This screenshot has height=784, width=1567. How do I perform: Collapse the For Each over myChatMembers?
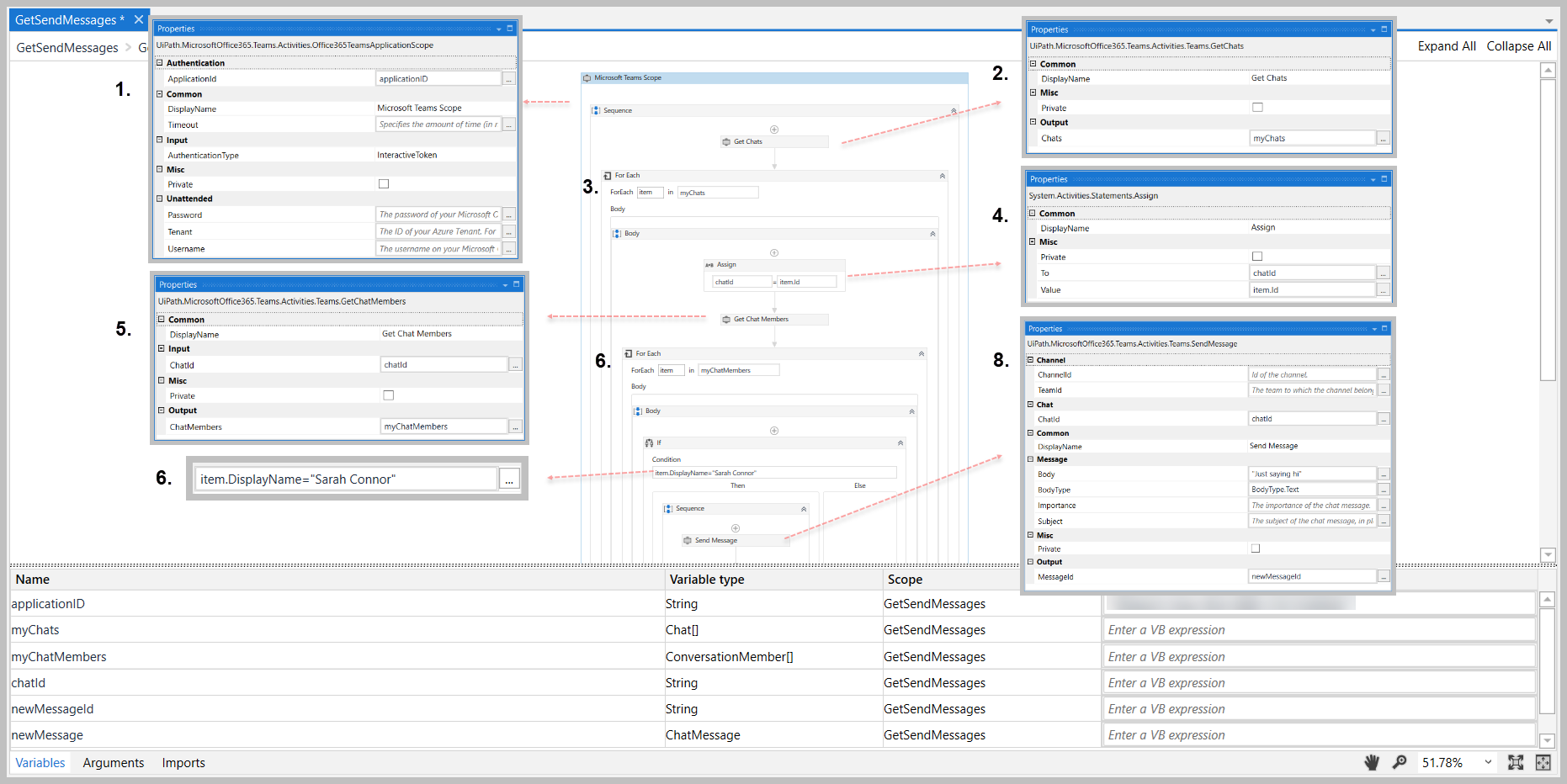point(921,354)
